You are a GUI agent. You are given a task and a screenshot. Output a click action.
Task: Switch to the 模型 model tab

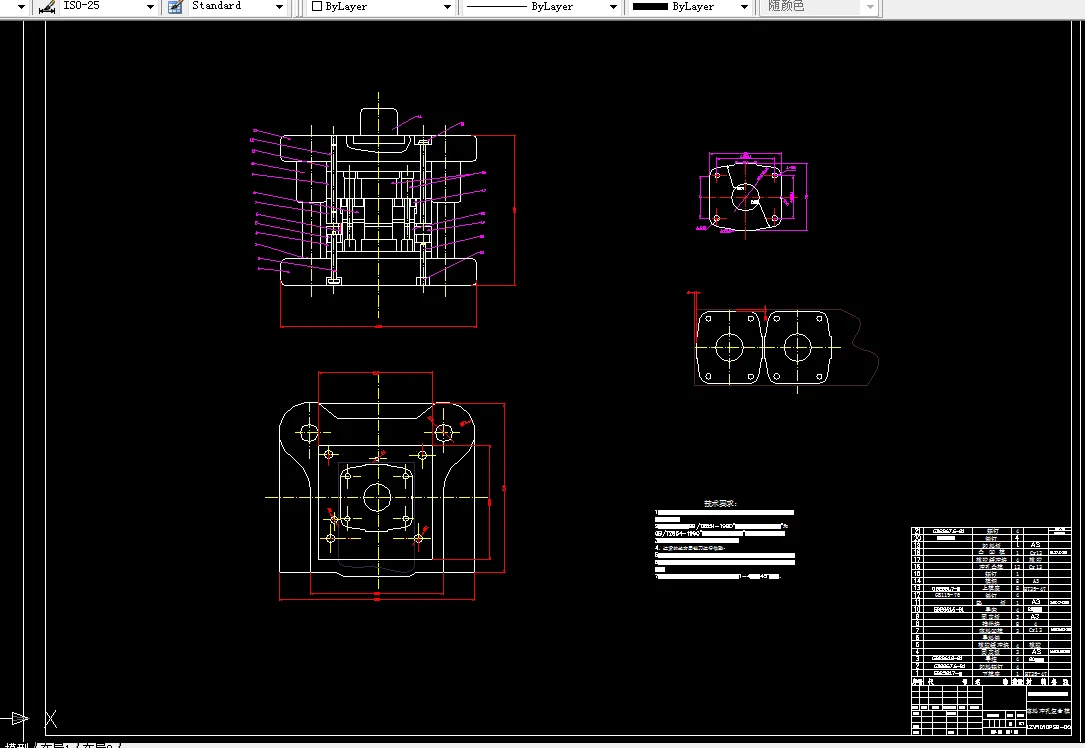coord(17,745)
